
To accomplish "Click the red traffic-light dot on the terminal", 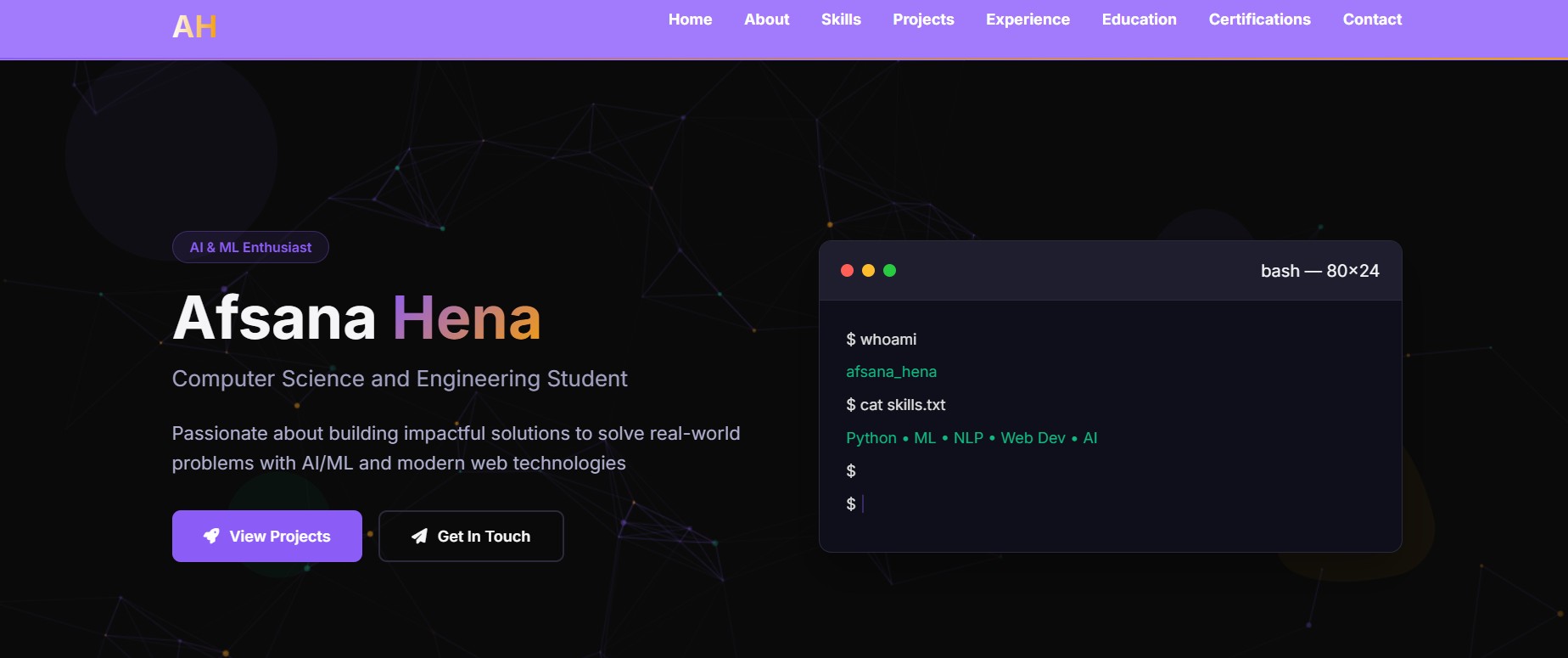I will [847, 270].
